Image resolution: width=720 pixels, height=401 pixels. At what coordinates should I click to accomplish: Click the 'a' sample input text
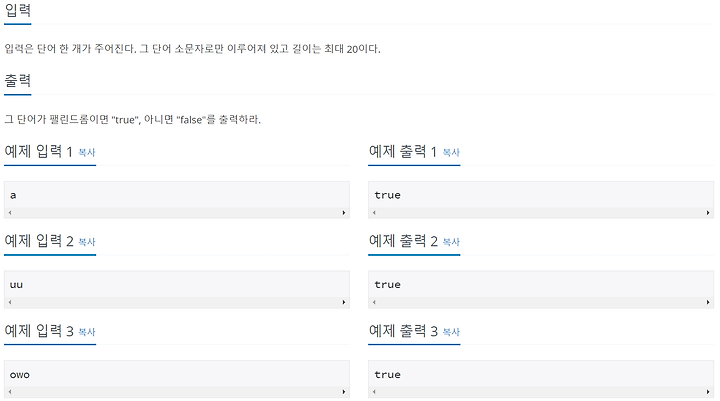click(13, 196)
